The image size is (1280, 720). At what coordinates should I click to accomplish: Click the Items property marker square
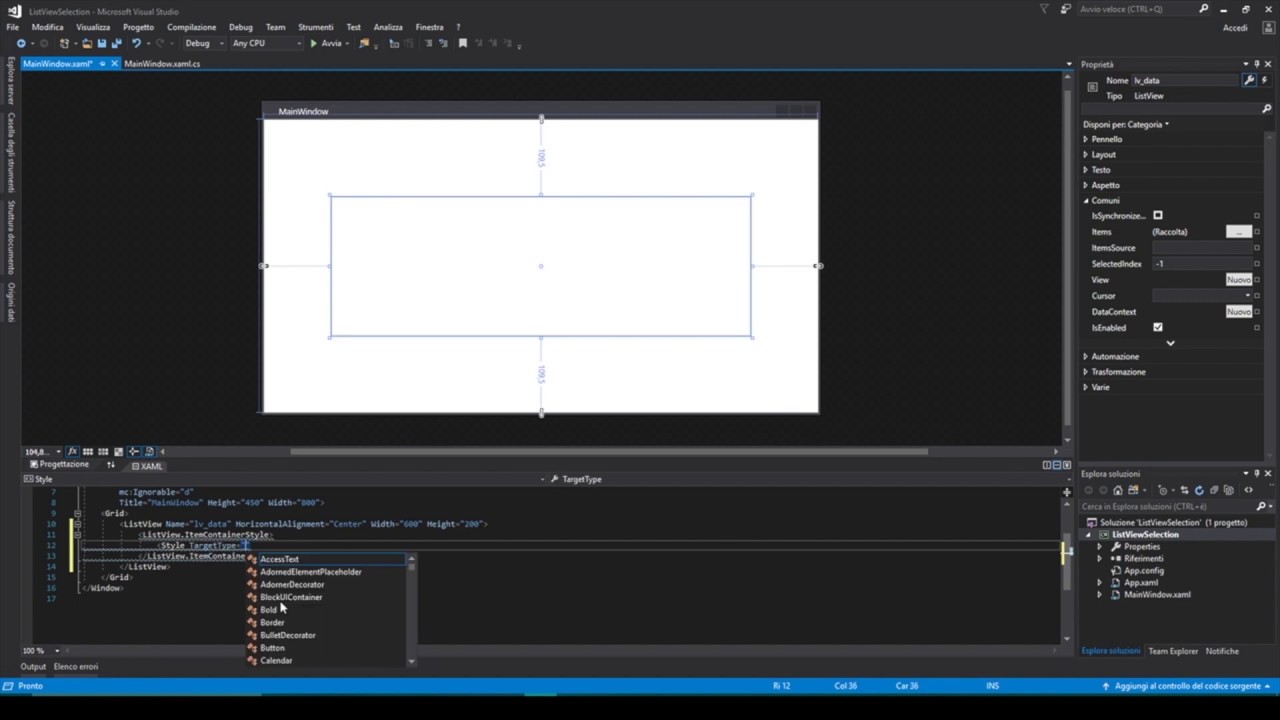click(x=1257, y=232)
